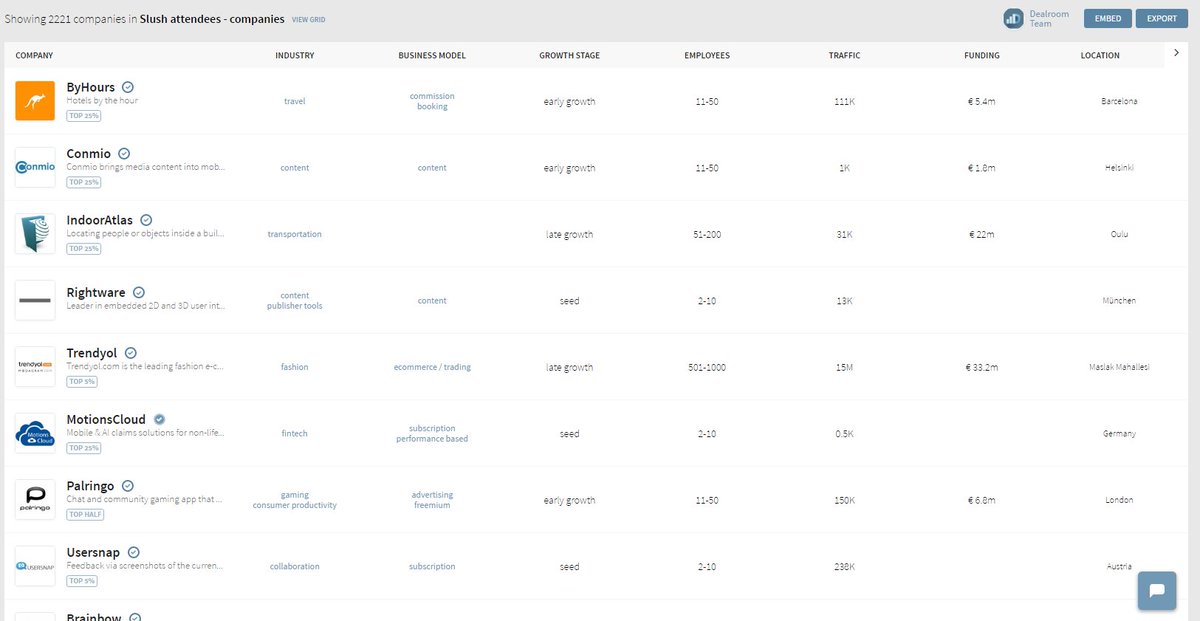This screenshot has height=621, width=1200.
Task: Click verified badge next to Conmio
Action: tap(124, 153)
